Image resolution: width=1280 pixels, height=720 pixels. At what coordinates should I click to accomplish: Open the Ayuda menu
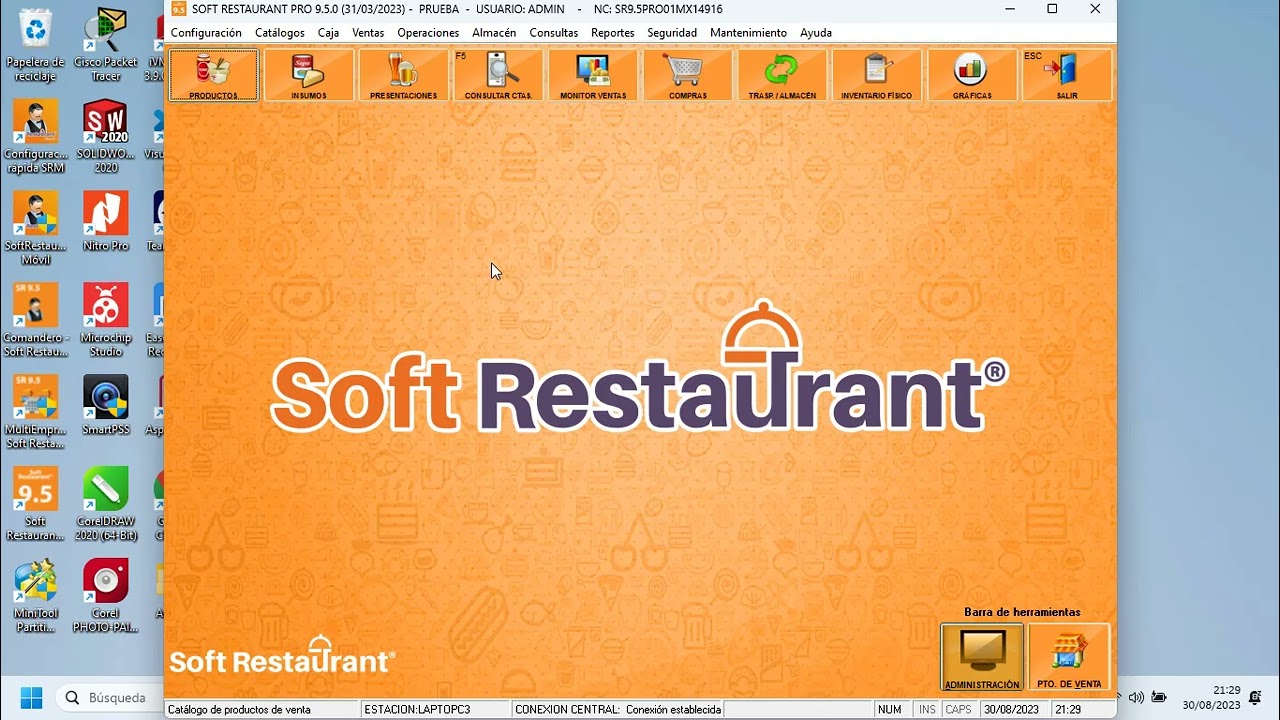pyautogui.click(x=816, y=33)
